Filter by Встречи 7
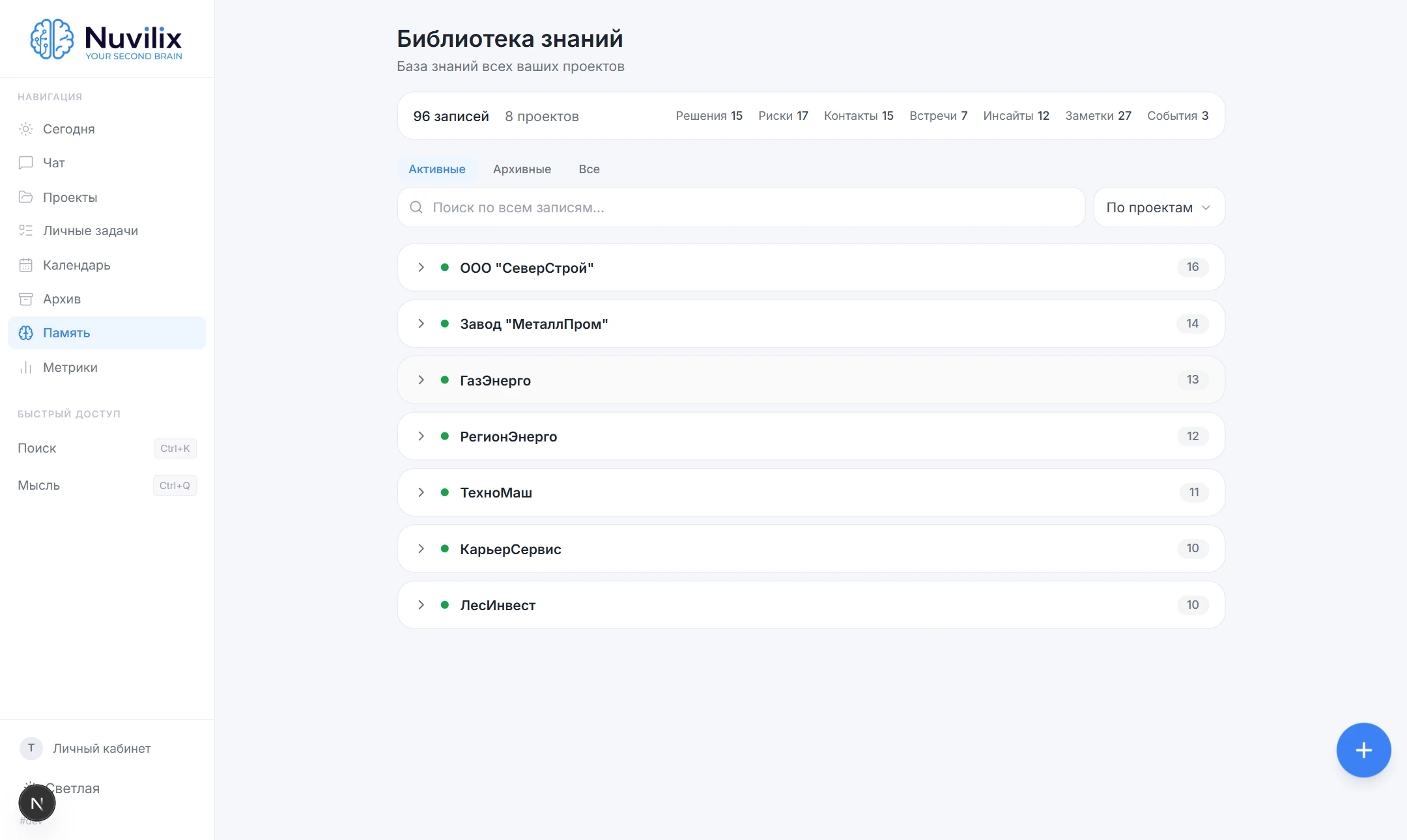 [938, 116]
